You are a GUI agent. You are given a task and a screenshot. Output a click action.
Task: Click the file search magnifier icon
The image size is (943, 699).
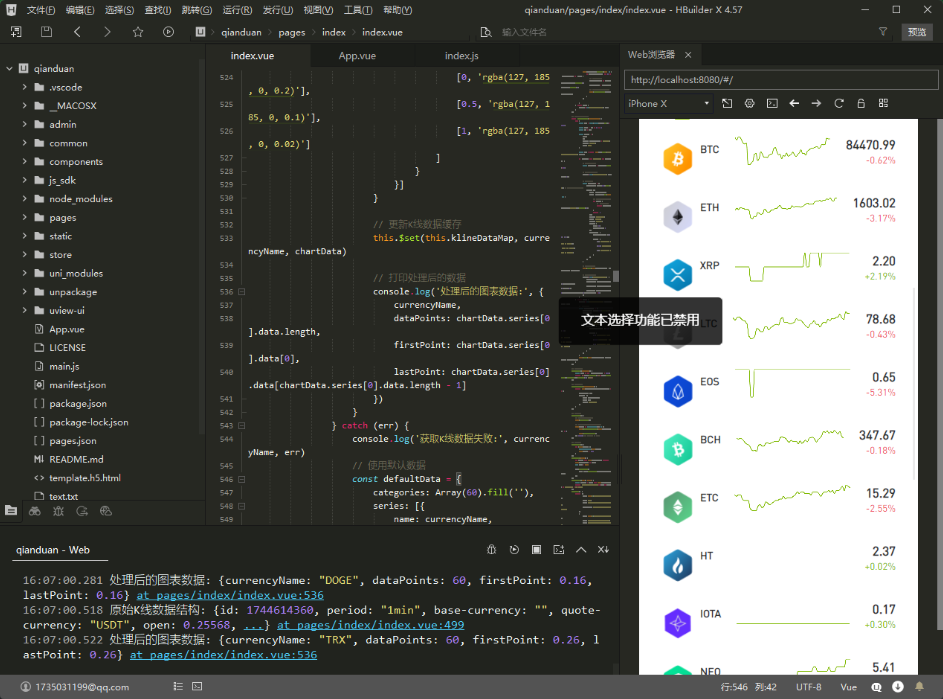486,32
